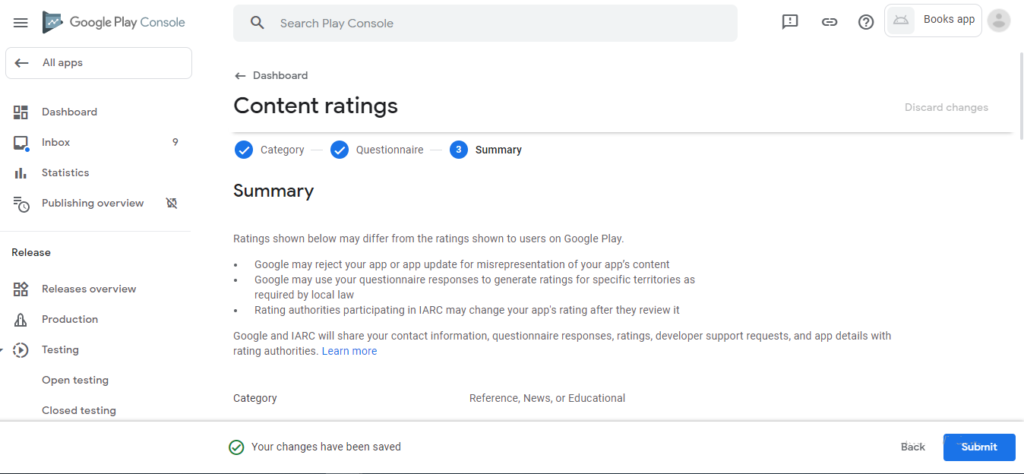
Task: Click the Google Play Console logo
Action: click(x=114, y=22)
